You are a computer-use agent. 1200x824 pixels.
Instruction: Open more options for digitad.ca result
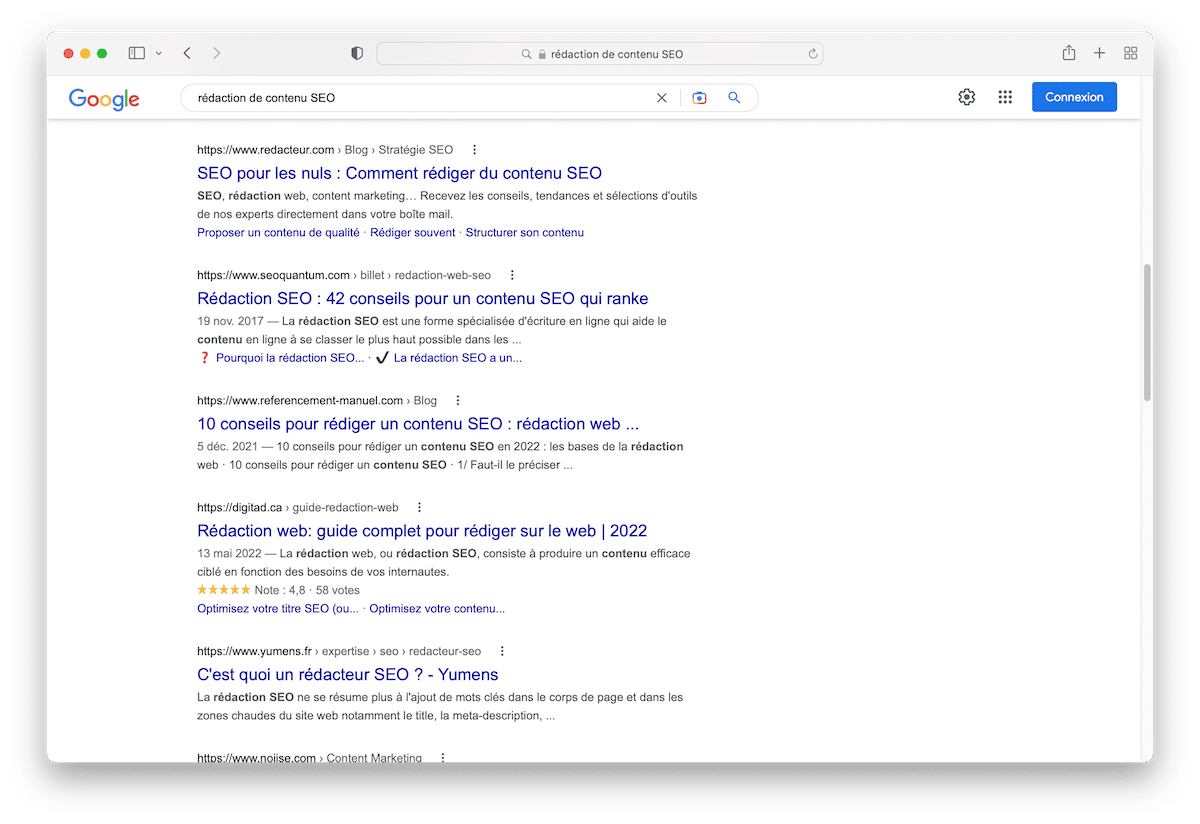[x=419, y=508]
